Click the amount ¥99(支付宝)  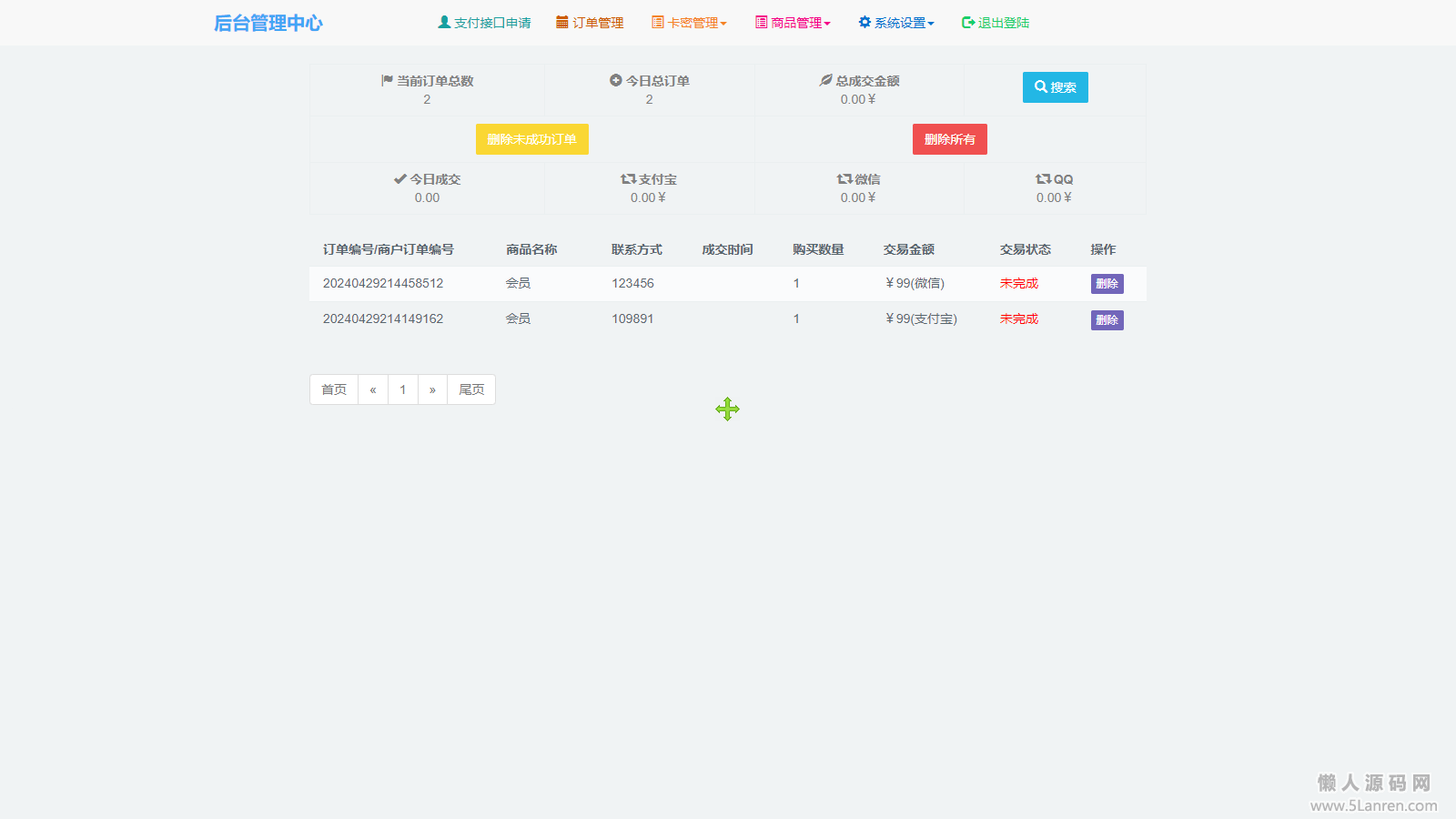click(x=921, y=318)
